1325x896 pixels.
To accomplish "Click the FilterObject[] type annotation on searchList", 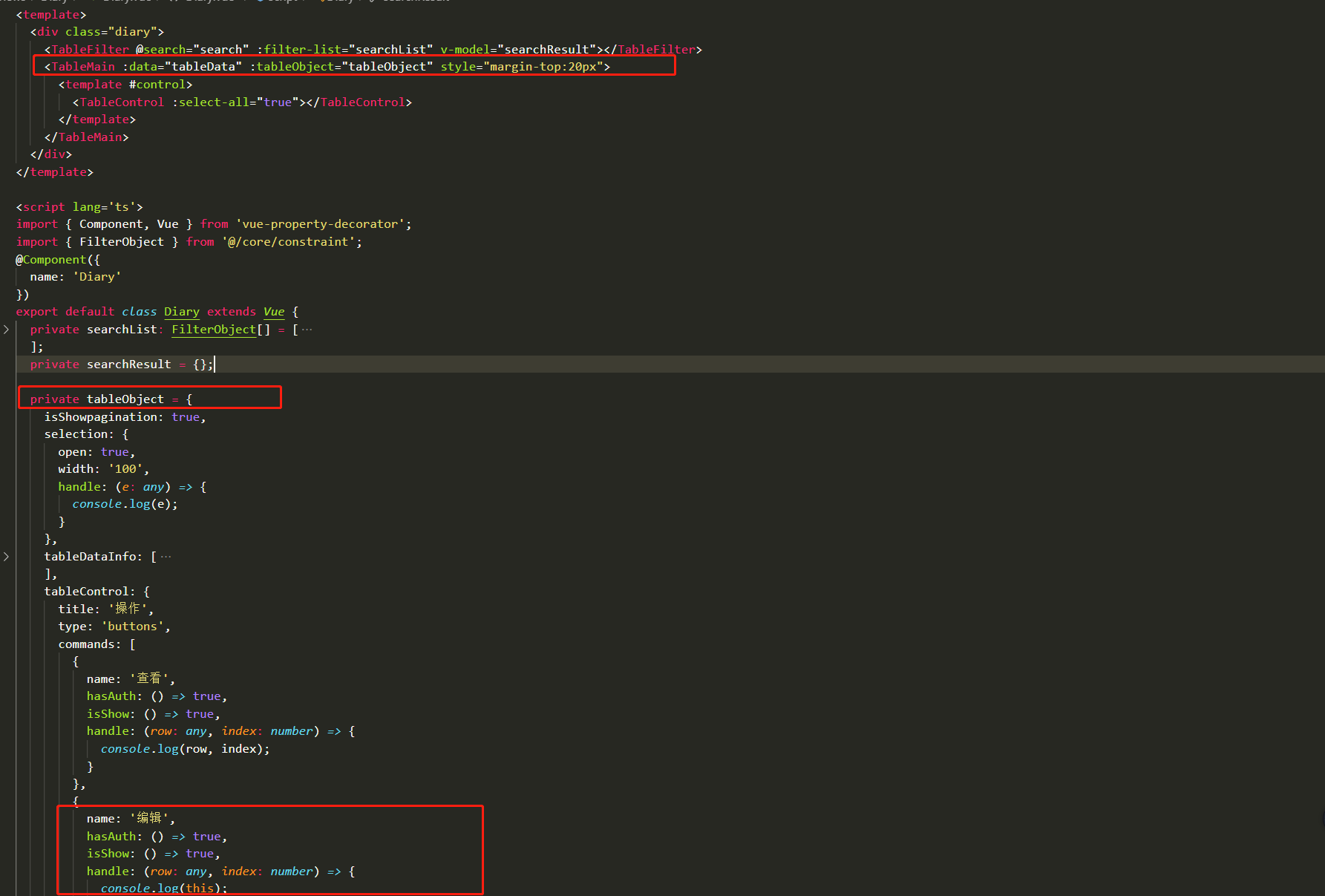I will (x=220, y=329).
